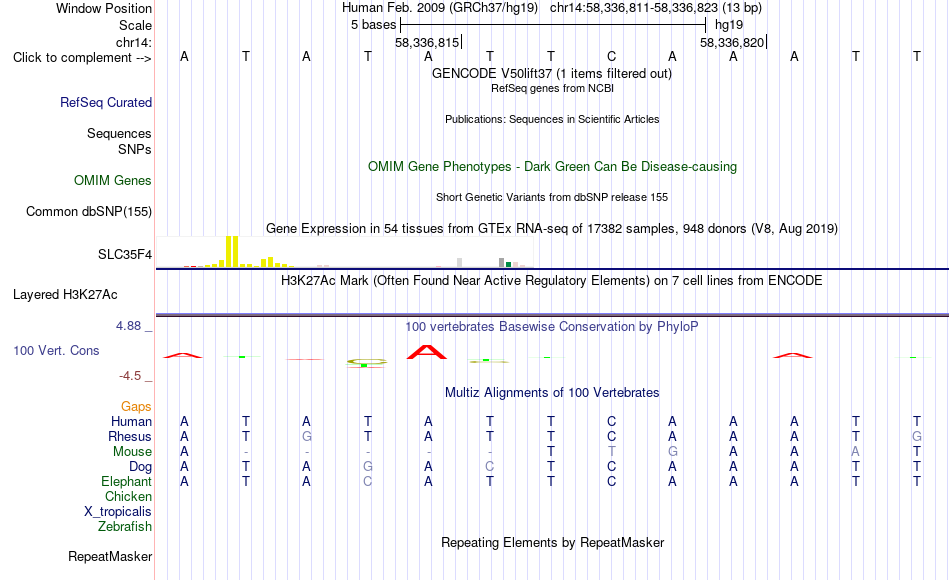
Task: Click the Window Position track label
Action: click(x=104, y=8)
